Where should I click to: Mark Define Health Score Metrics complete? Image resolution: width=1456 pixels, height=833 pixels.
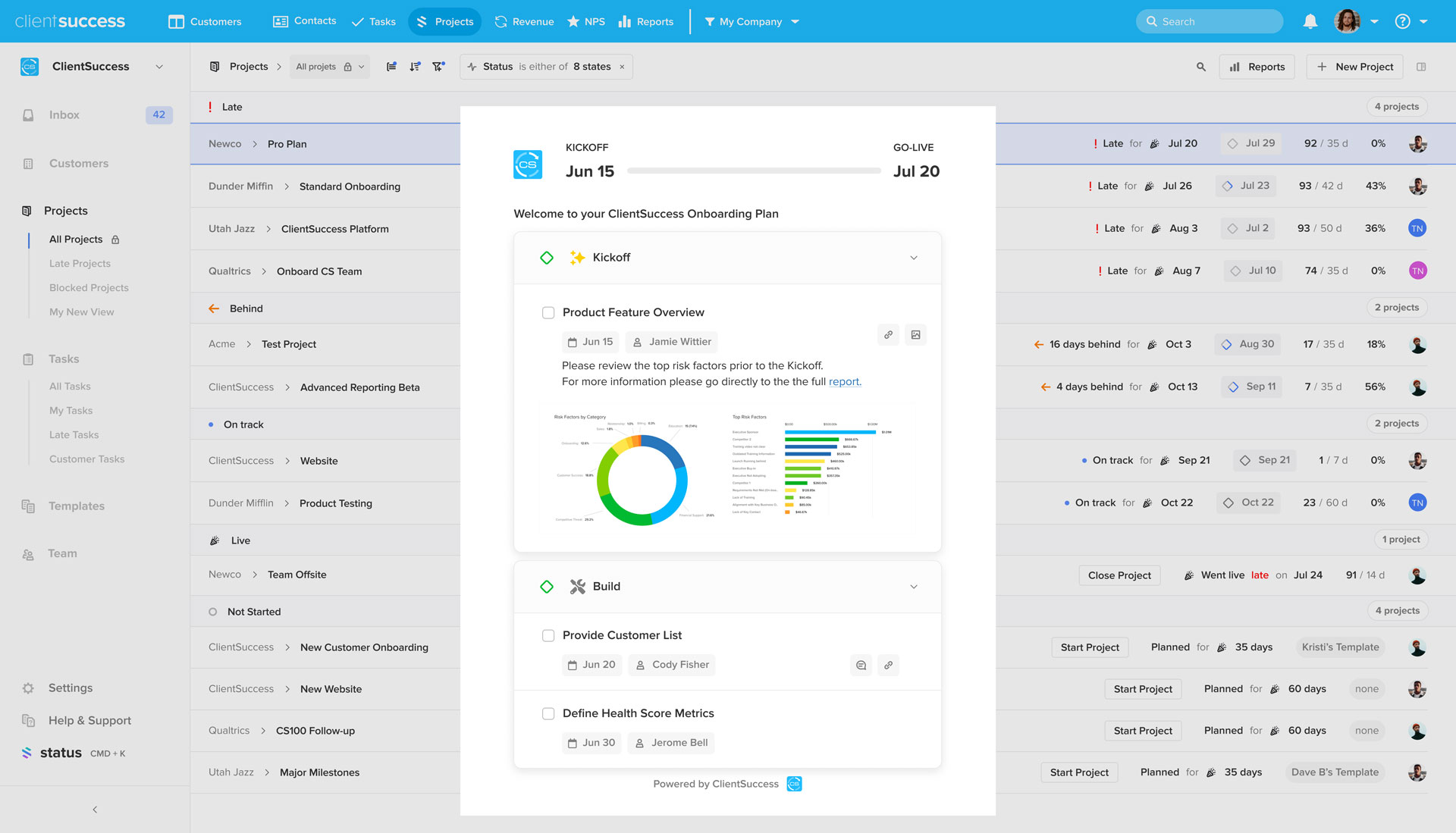(548, 714)
